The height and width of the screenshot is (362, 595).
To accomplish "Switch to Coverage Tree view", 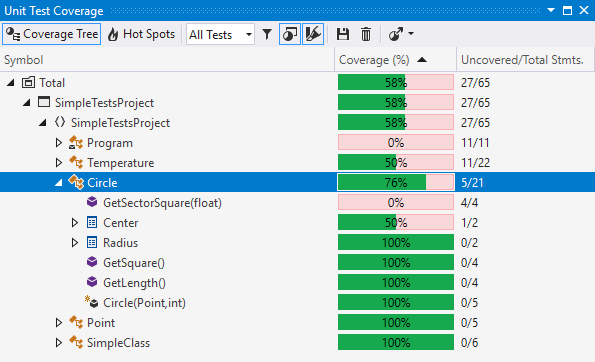I will click(52, 34).
